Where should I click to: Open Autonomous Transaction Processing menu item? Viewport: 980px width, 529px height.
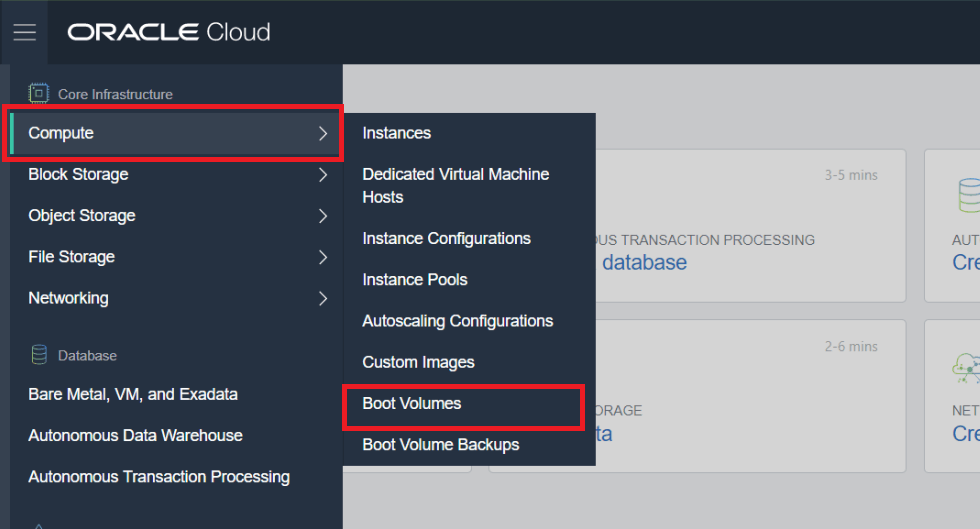159,477
